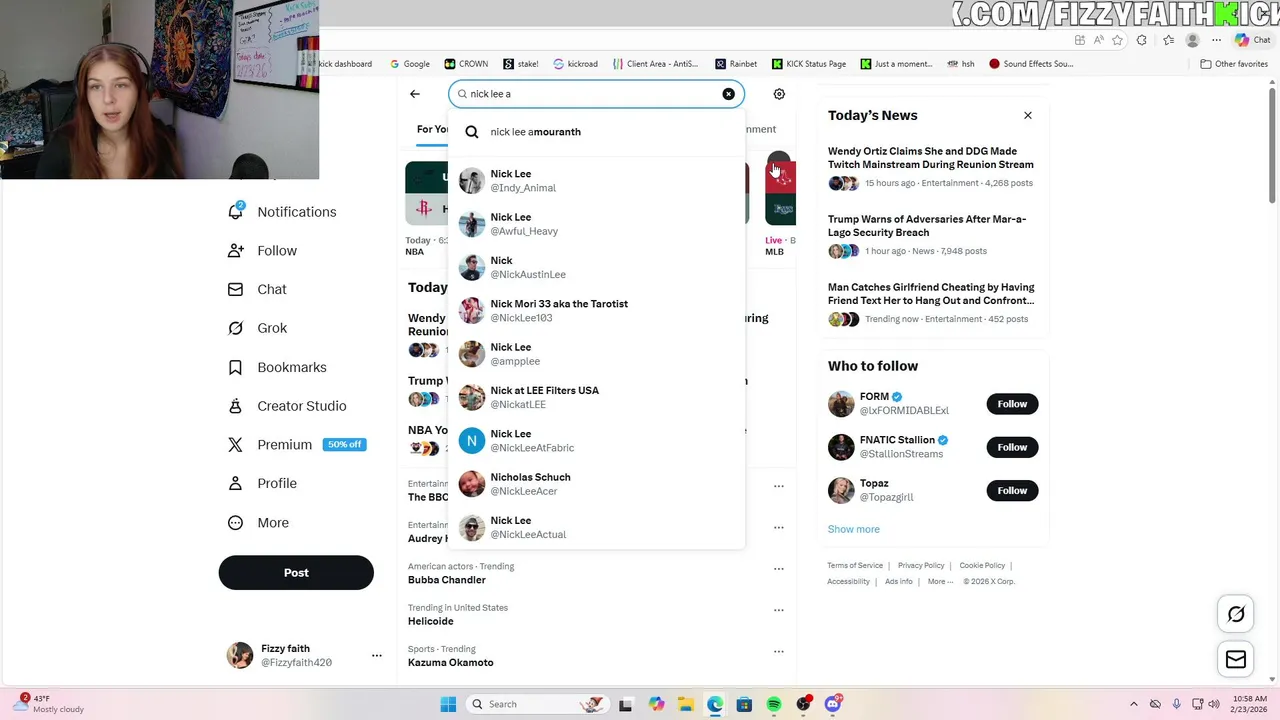Viewport: 1280px width, 720px height.
Task: Show hidden system tray icons
Action: [x=1133, y=704]
